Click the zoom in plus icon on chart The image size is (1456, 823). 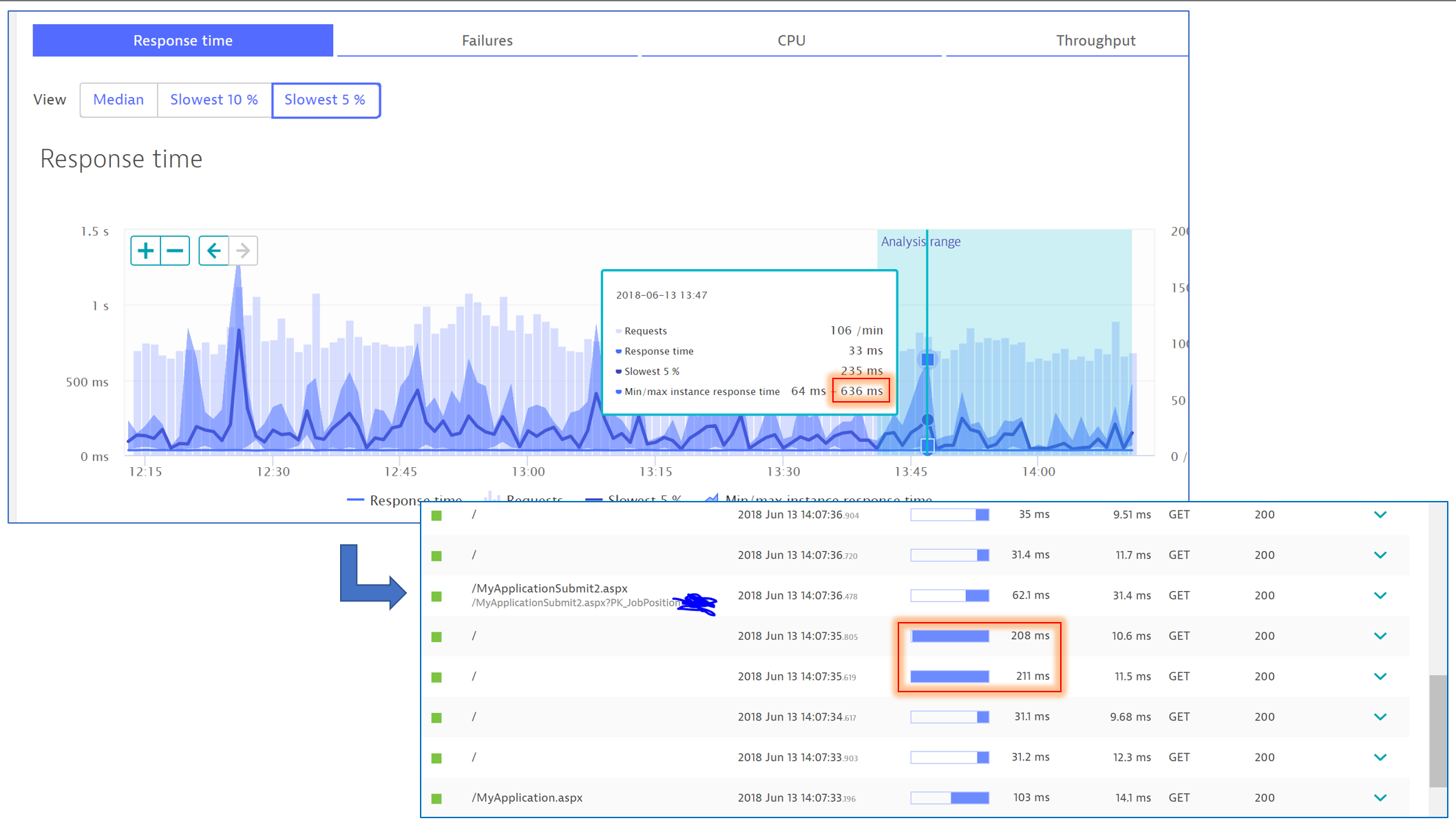tap(145, 250)
